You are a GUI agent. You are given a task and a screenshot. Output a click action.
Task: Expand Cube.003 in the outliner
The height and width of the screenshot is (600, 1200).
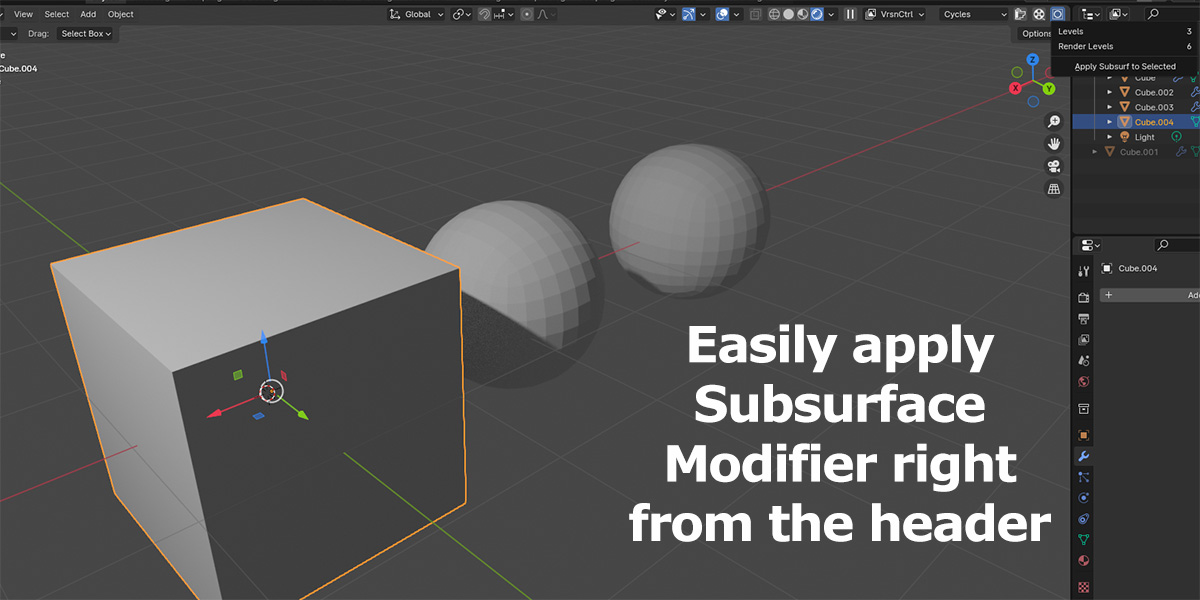pyautogui.click(x=1109, y=107)
